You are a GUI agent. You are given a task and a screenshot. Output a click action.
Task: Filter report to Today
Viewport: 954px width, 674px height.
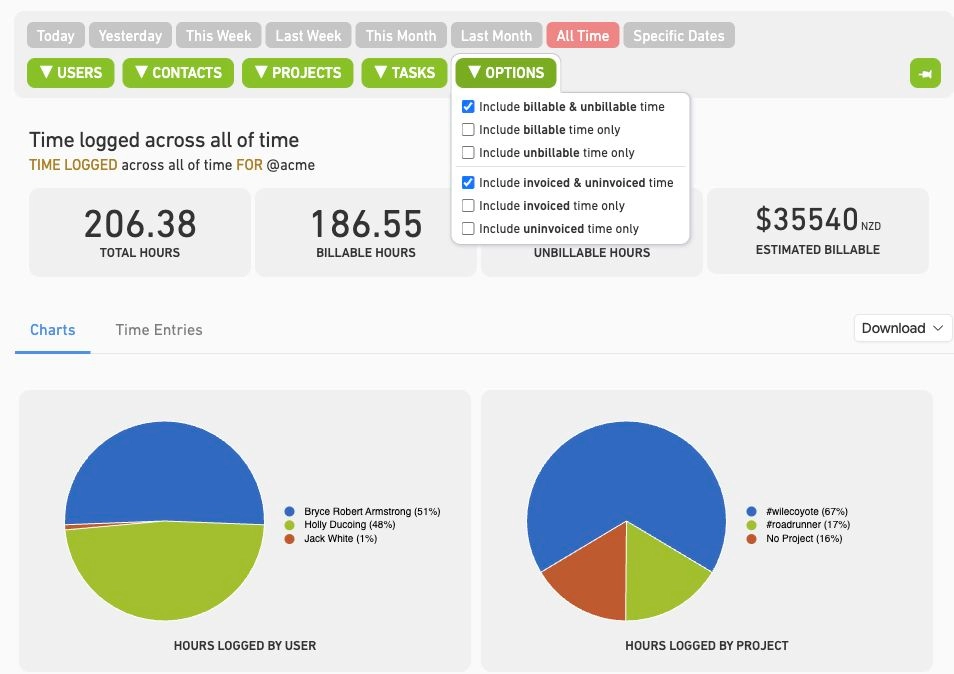[x=55, y=36]
